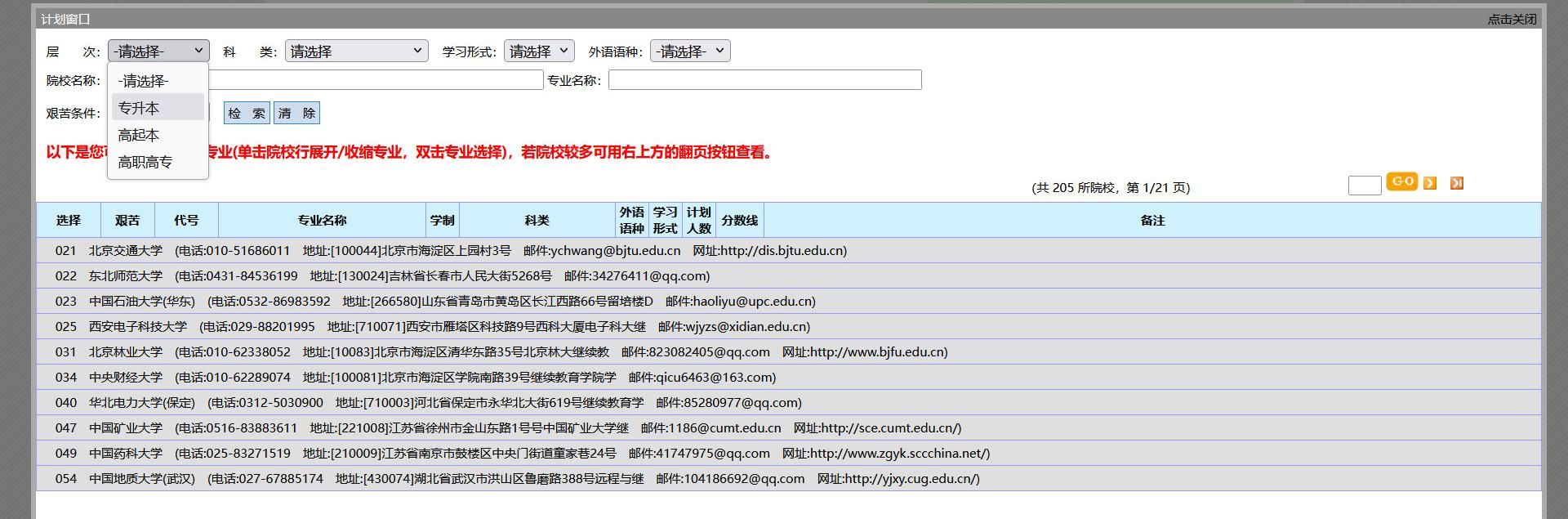Open the 科类 dropdown
The width and height of the screenshot is (1568, 519).
click(356, 51)
